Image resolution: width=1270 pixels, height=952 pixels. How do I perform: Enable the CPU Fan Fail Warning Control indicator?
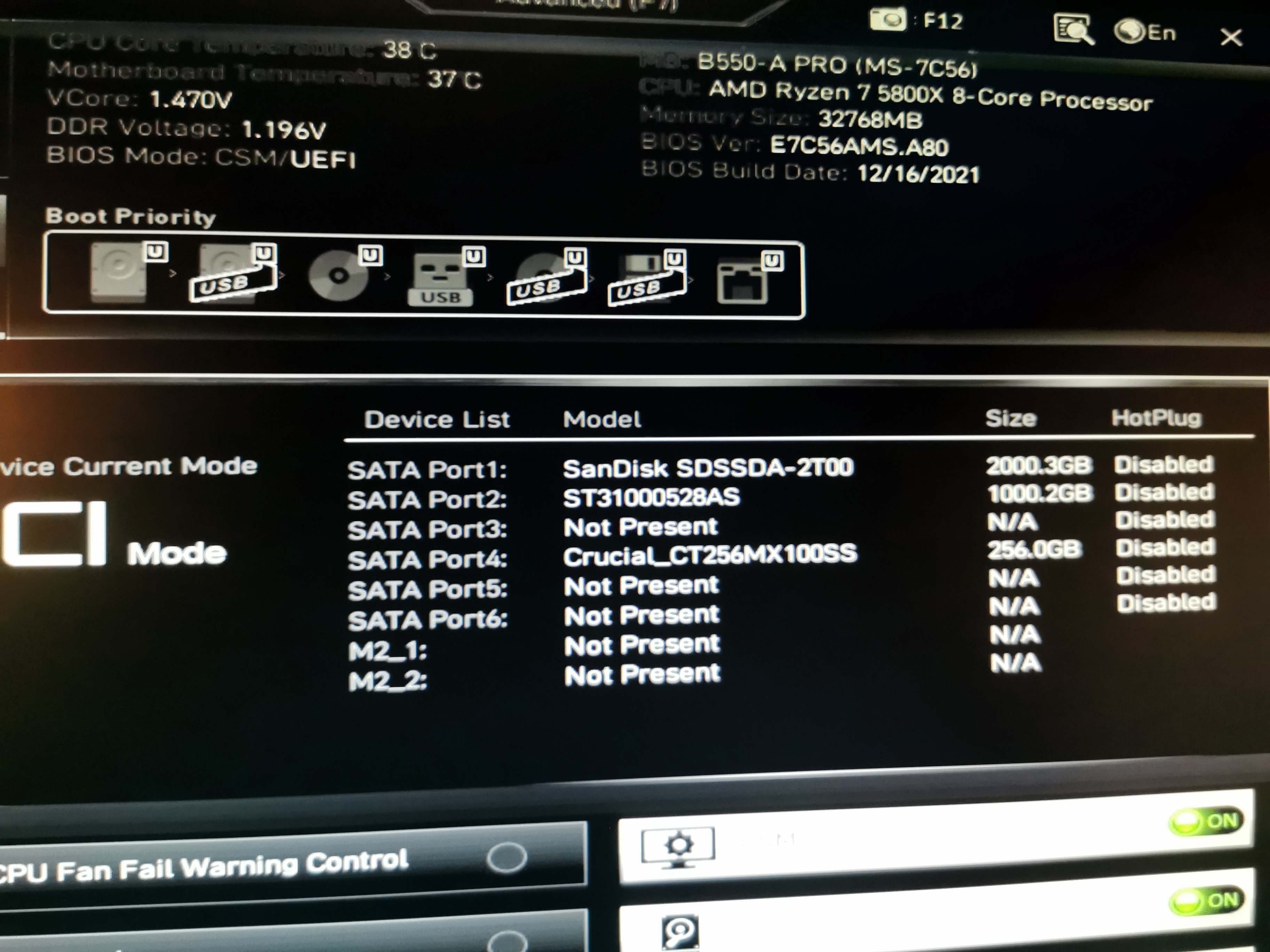507,857
